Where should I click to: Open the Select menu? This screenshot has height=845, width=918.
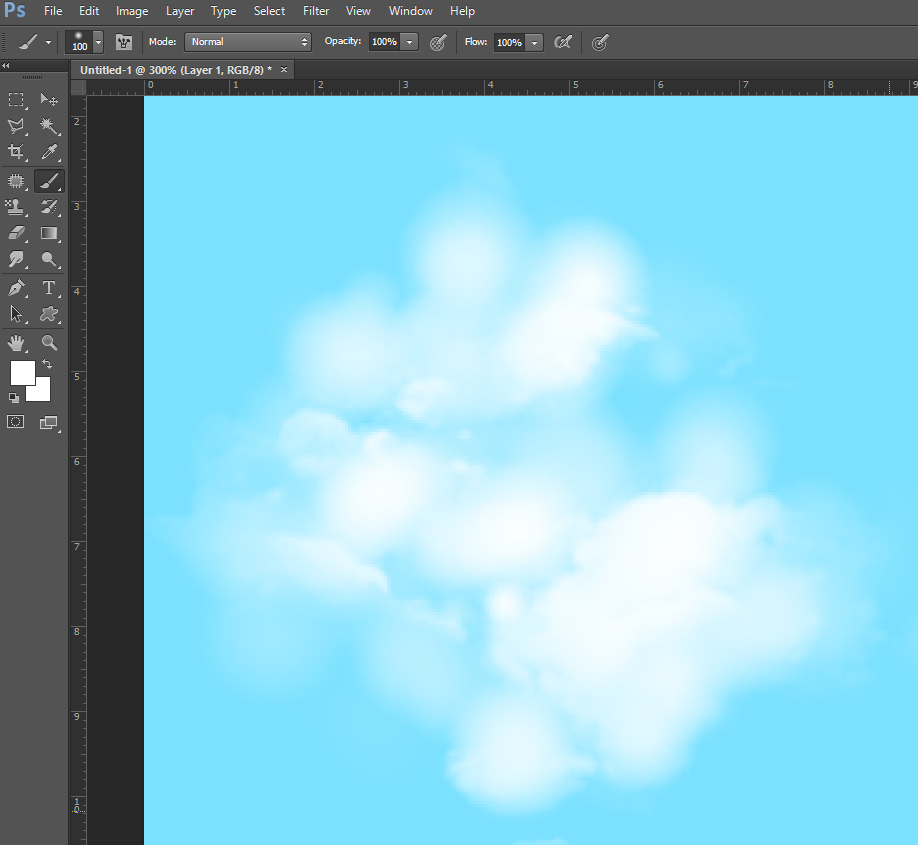click(x=269, y=11)
